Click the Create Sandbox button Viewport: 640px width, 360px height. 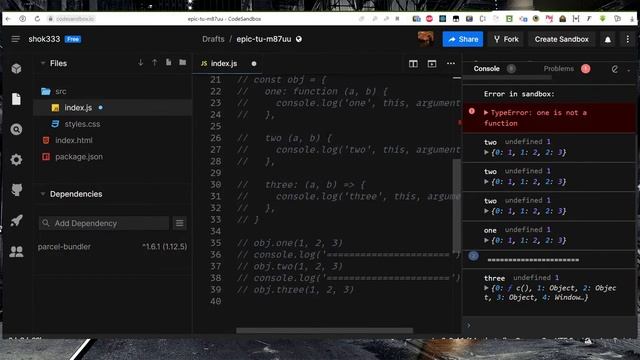point(562,39)
